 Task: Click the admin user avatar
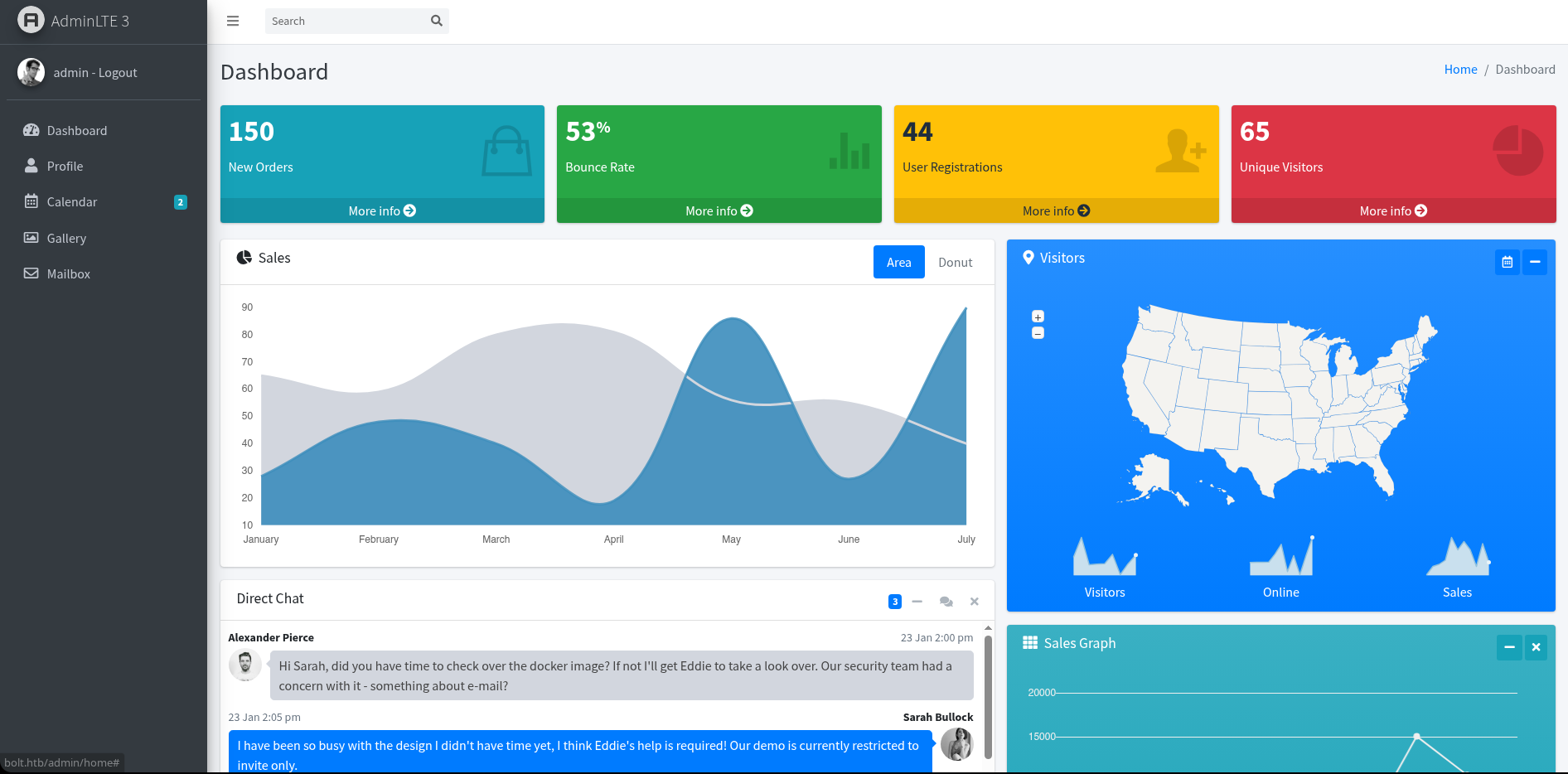point(31,72)
